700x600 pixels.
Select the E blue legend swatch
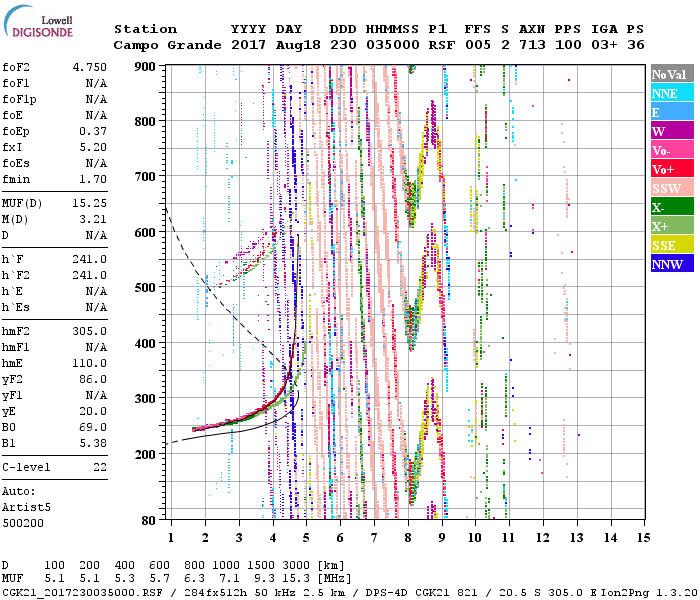(672, 112)
